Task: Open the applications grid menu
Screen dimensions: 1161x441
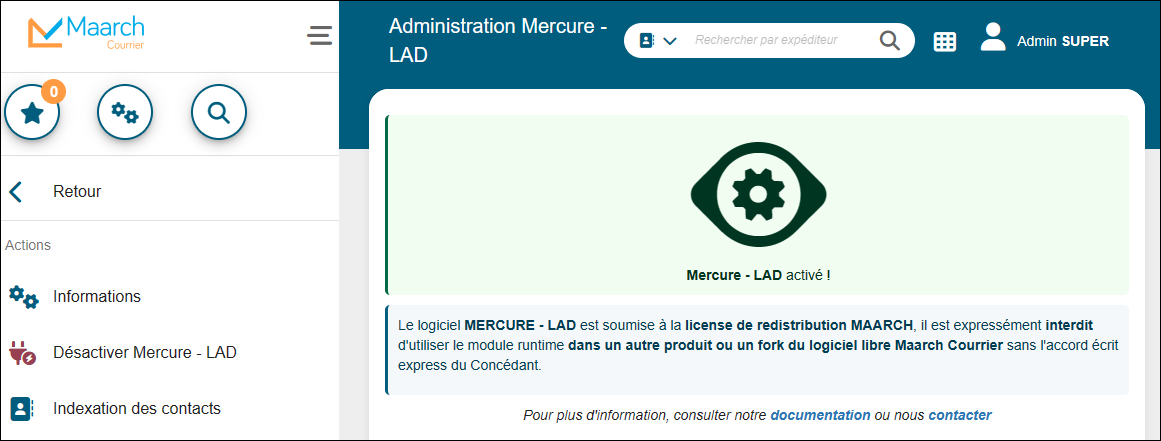Action: click(945, 41)
